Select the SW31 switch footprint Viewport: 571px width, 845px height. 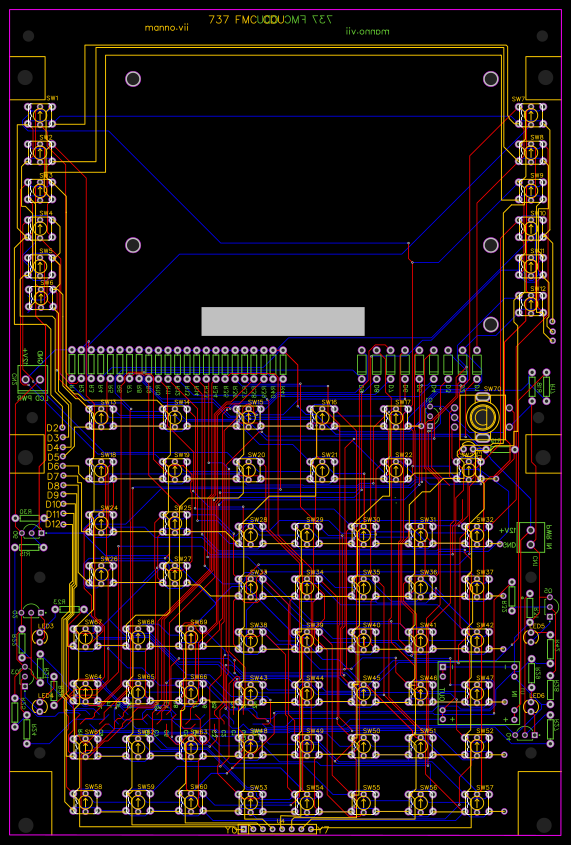point(421,534)
